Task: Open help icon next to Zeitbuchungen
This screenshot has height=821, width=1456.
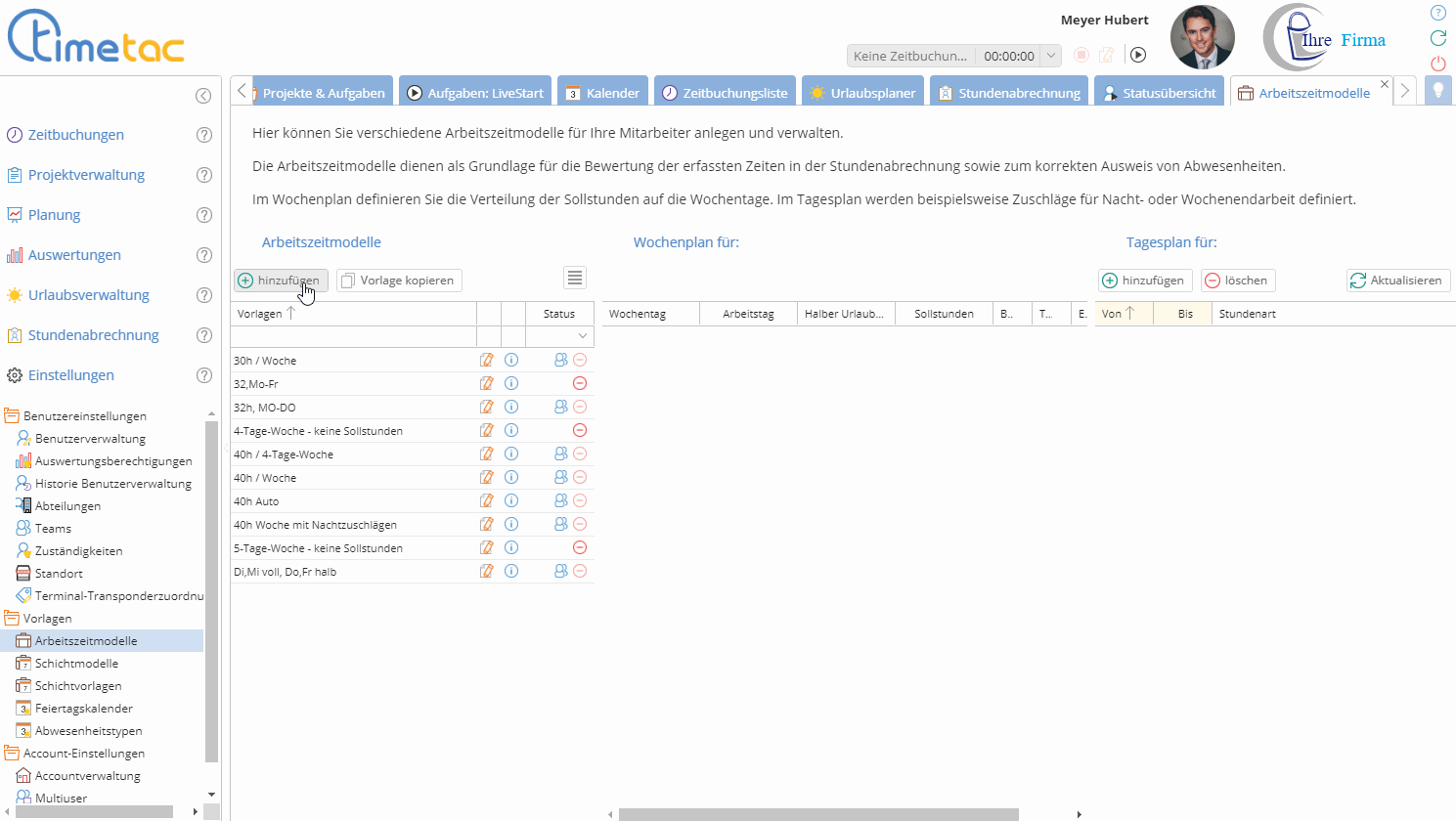Action: tap(204, 135)
